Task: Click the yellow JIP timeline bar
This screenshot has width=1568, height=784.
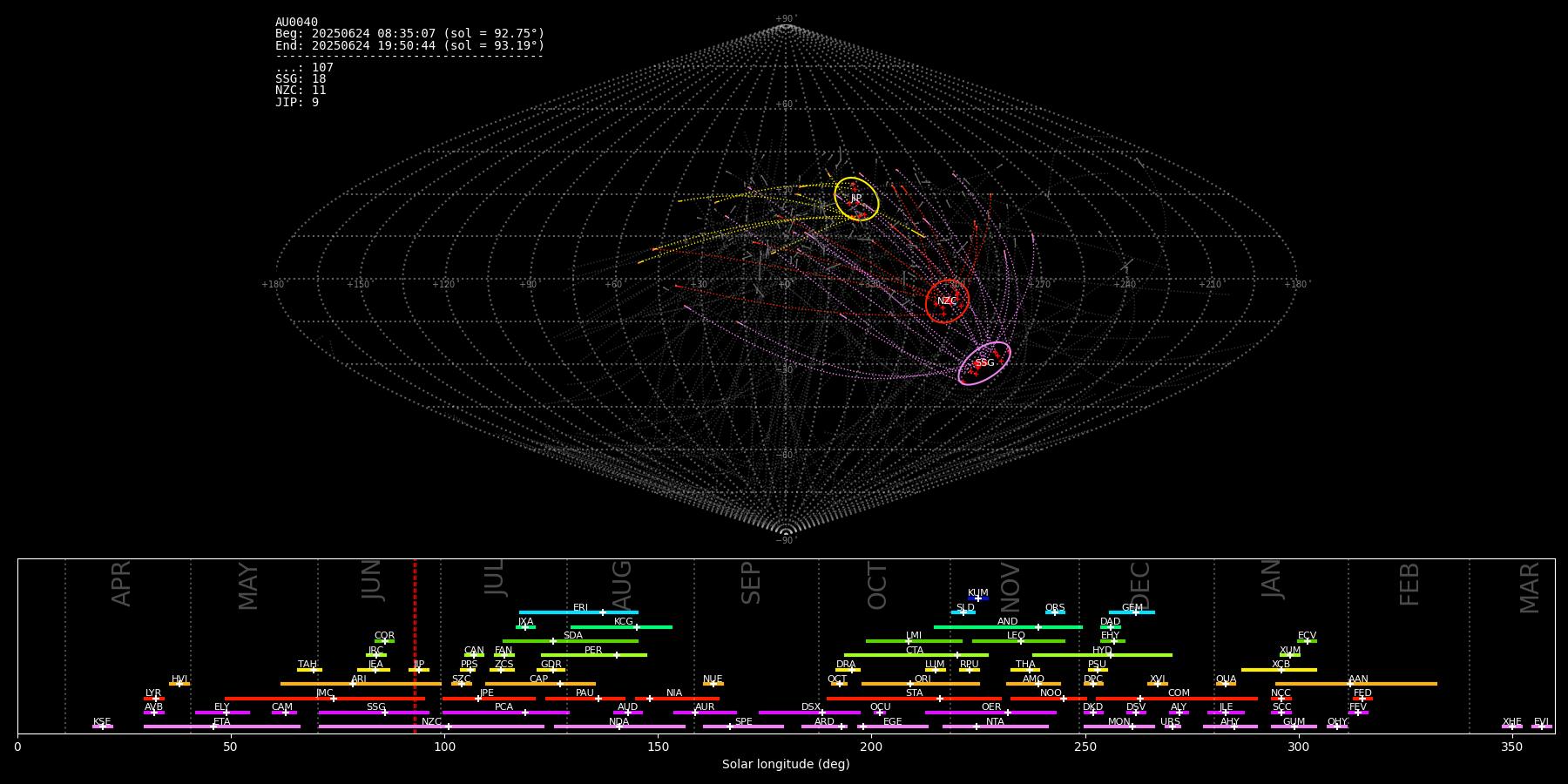Action: pos(419,670)
